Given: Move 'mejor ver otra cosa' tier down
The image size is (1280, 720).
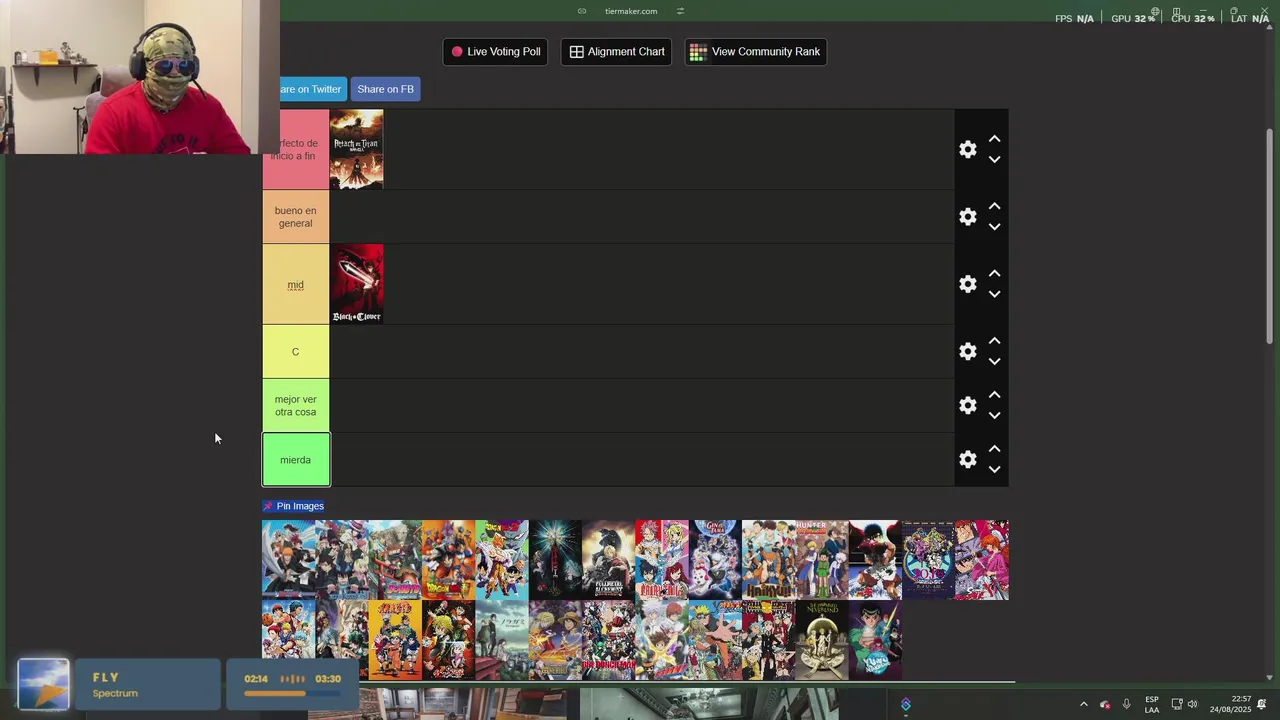Looking at the screenshot, I should pos(994,416).
